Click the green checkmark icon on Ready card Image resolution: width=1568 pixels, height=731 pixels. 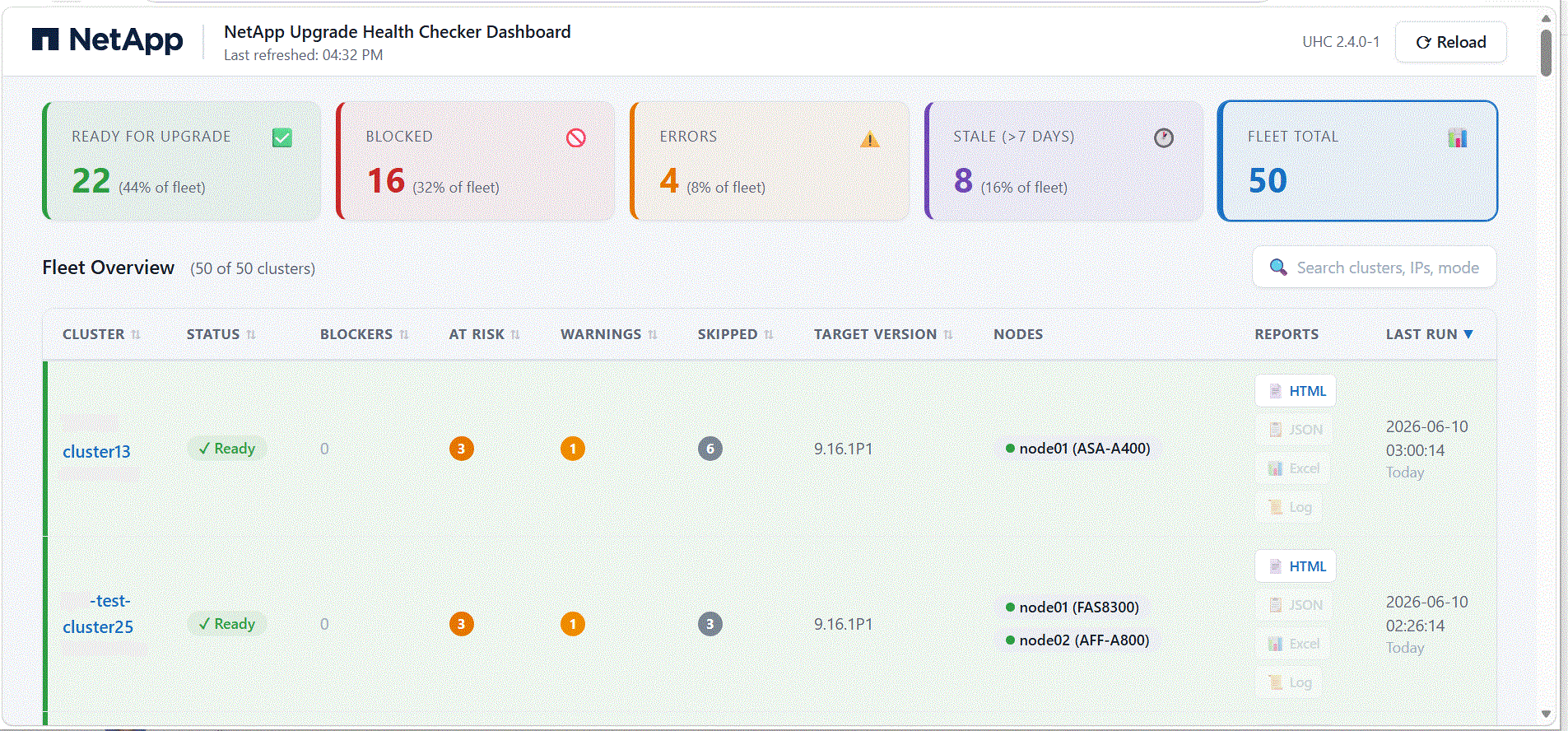281,137
